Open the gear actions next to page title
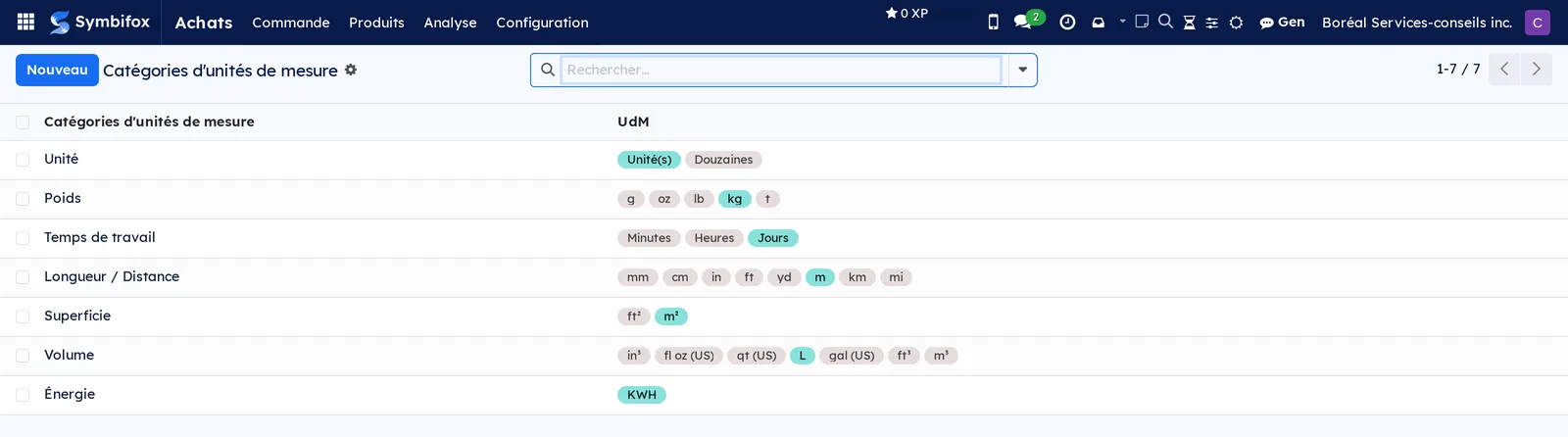This screenshot has height=437, width=1568. coord(351,70)
